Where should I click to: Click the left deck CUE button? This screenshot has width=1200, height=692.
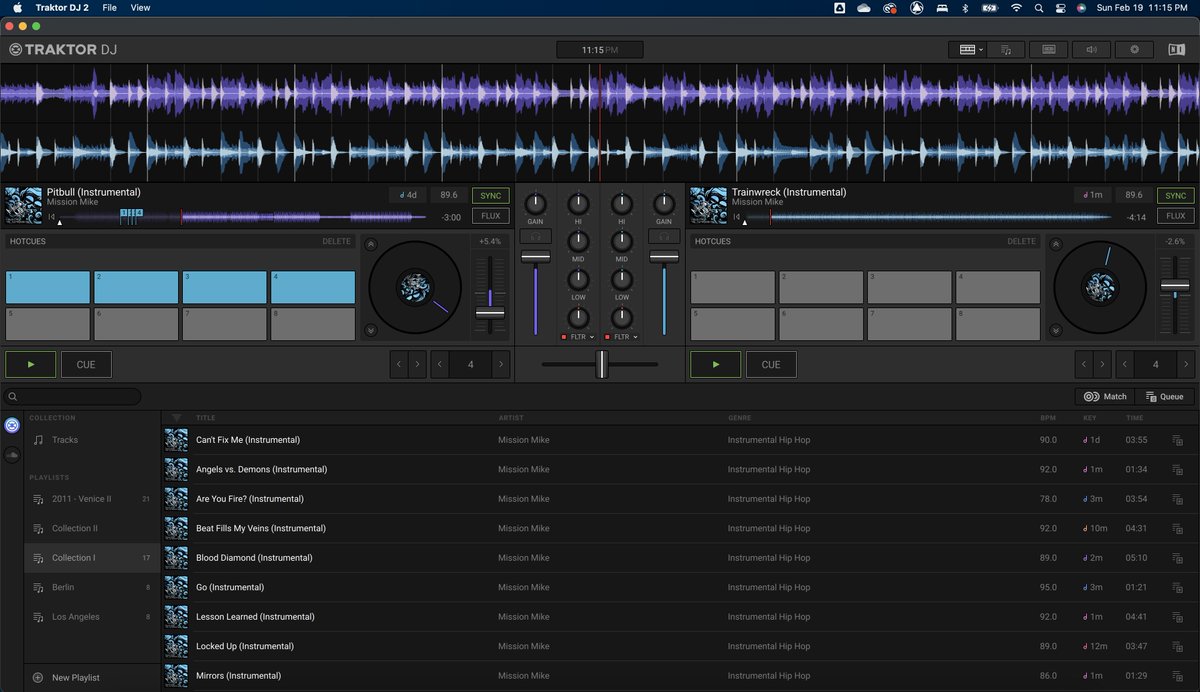86,365
